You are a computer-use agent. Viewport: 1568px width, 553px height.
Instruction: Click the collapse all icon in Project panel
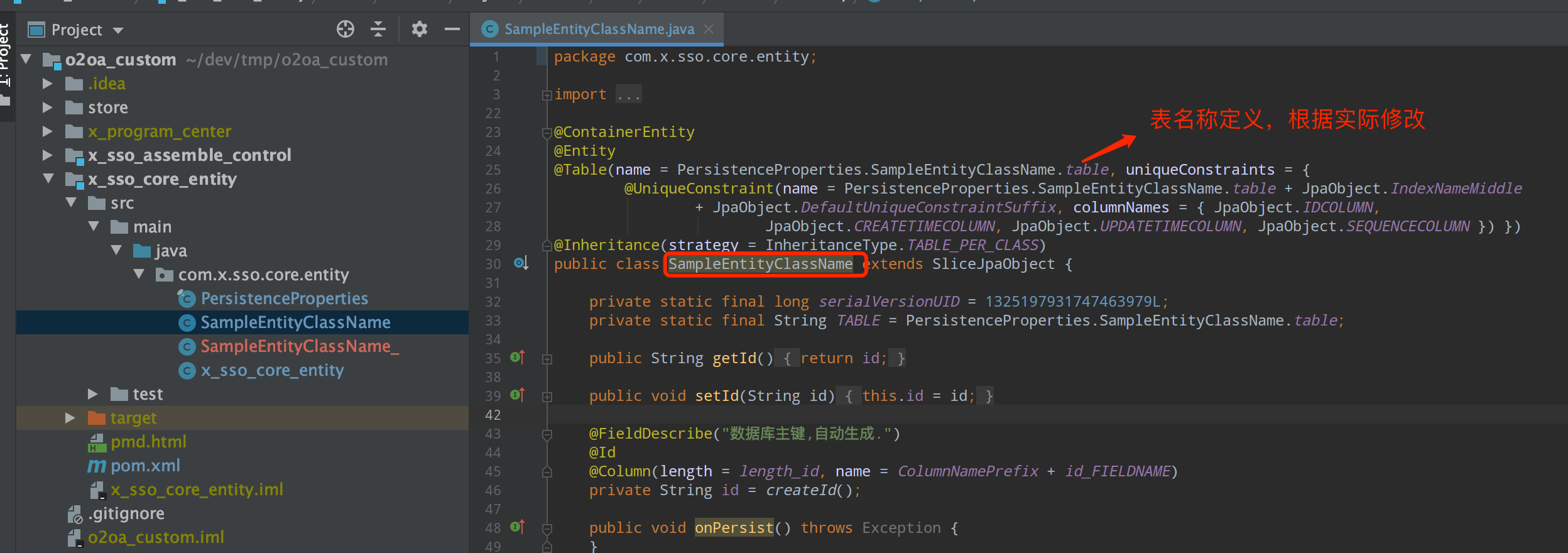click(x=378, y=29)
